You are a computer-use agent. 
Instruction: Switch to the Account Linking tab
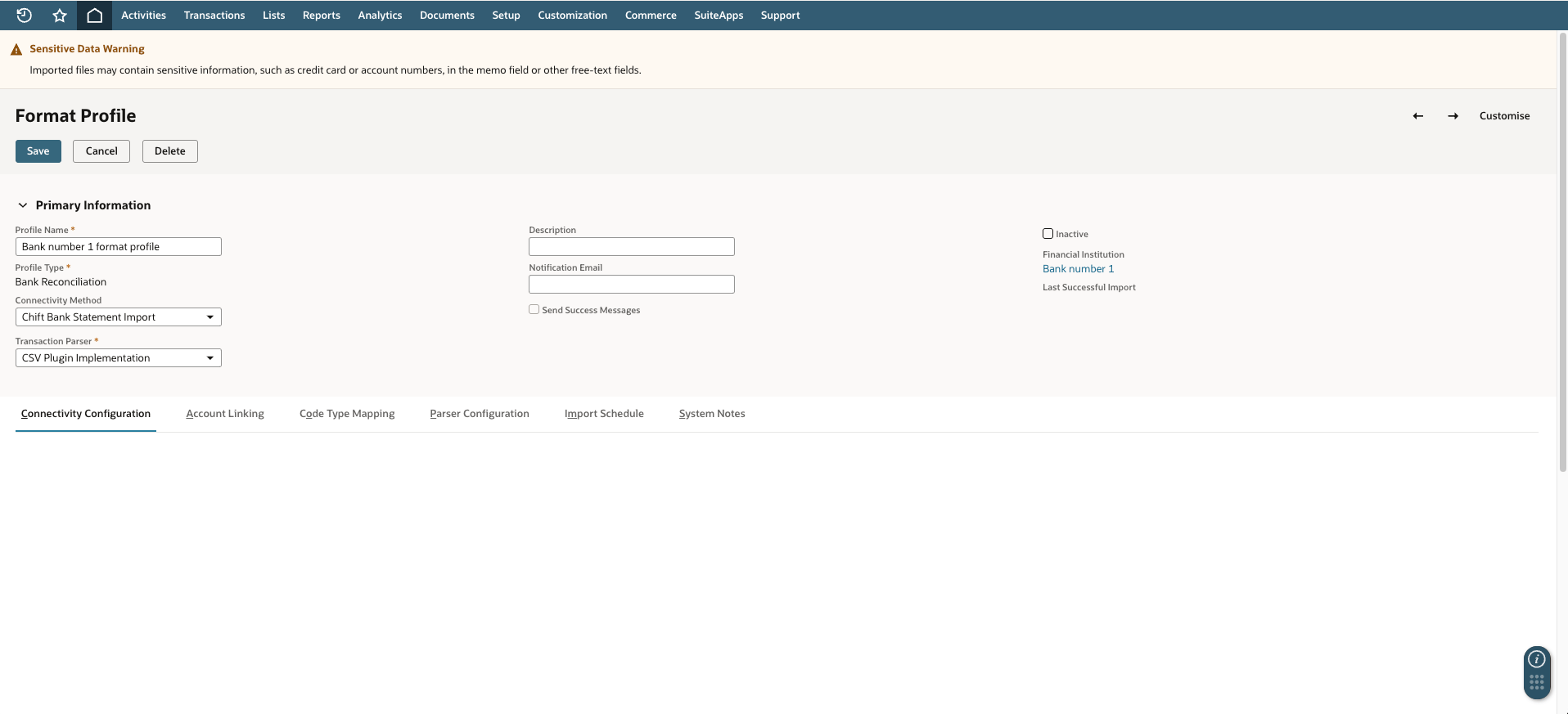[225, 414]
